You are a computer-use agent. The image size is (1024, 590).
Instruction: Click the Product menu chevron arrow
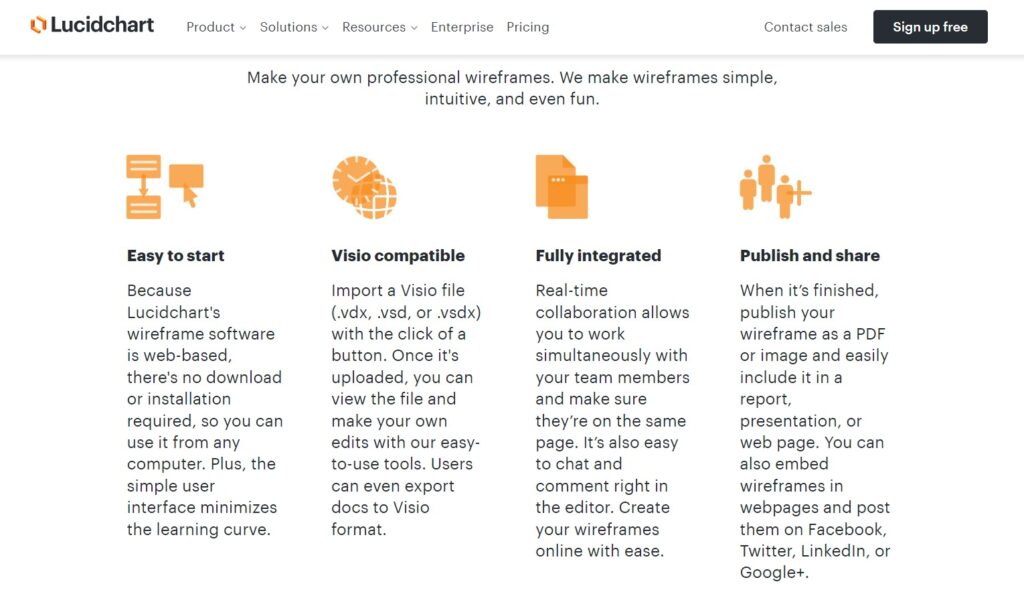coord(243,28)
